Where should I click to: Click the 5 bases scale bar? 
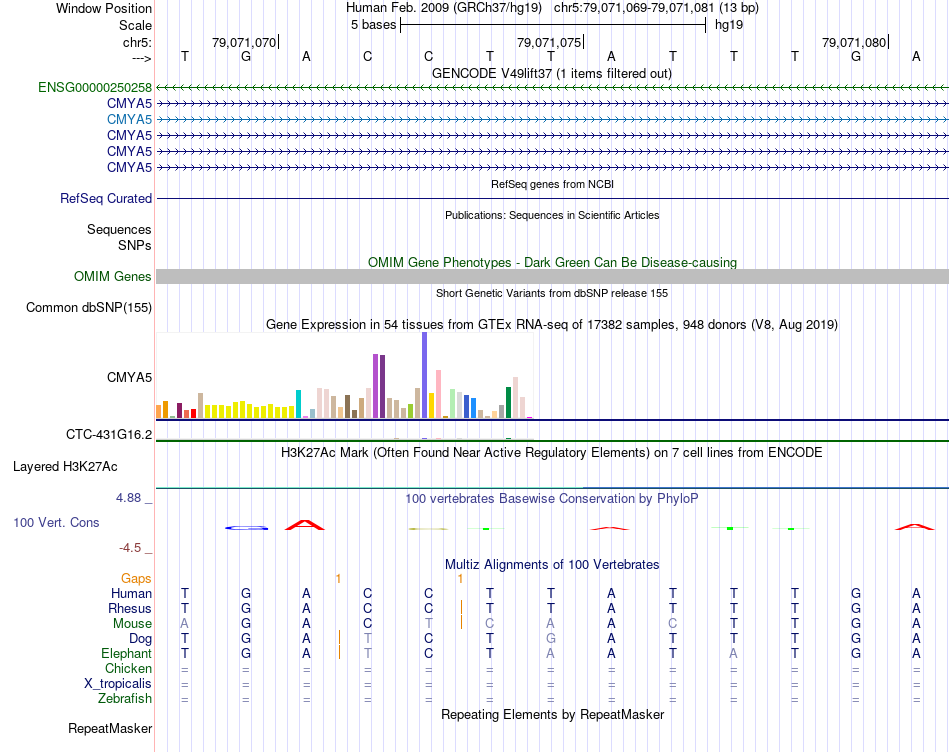tap(553, 25)
